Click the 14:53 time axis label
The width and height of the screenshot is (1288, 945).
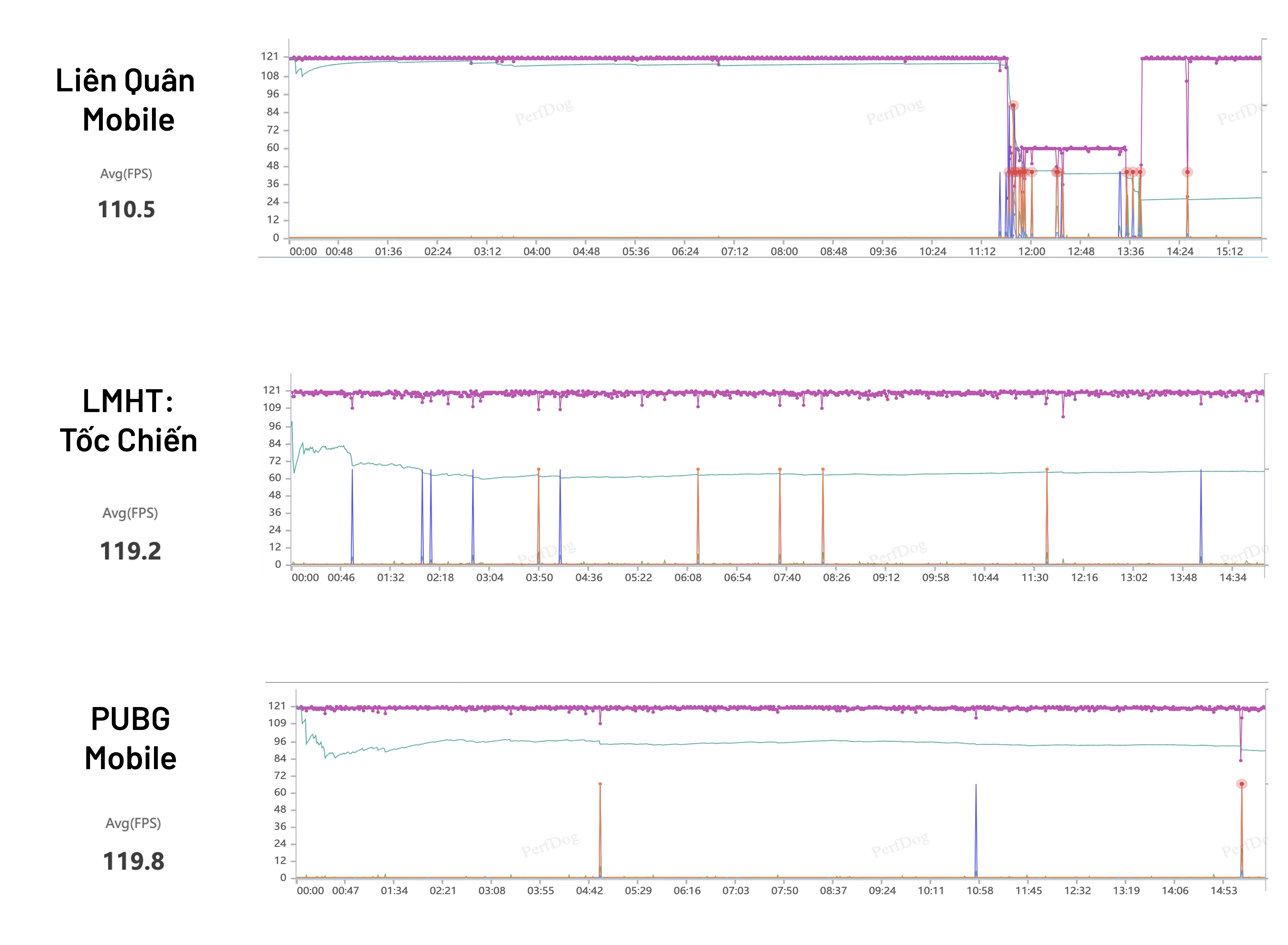click(x=1224, y=891)
